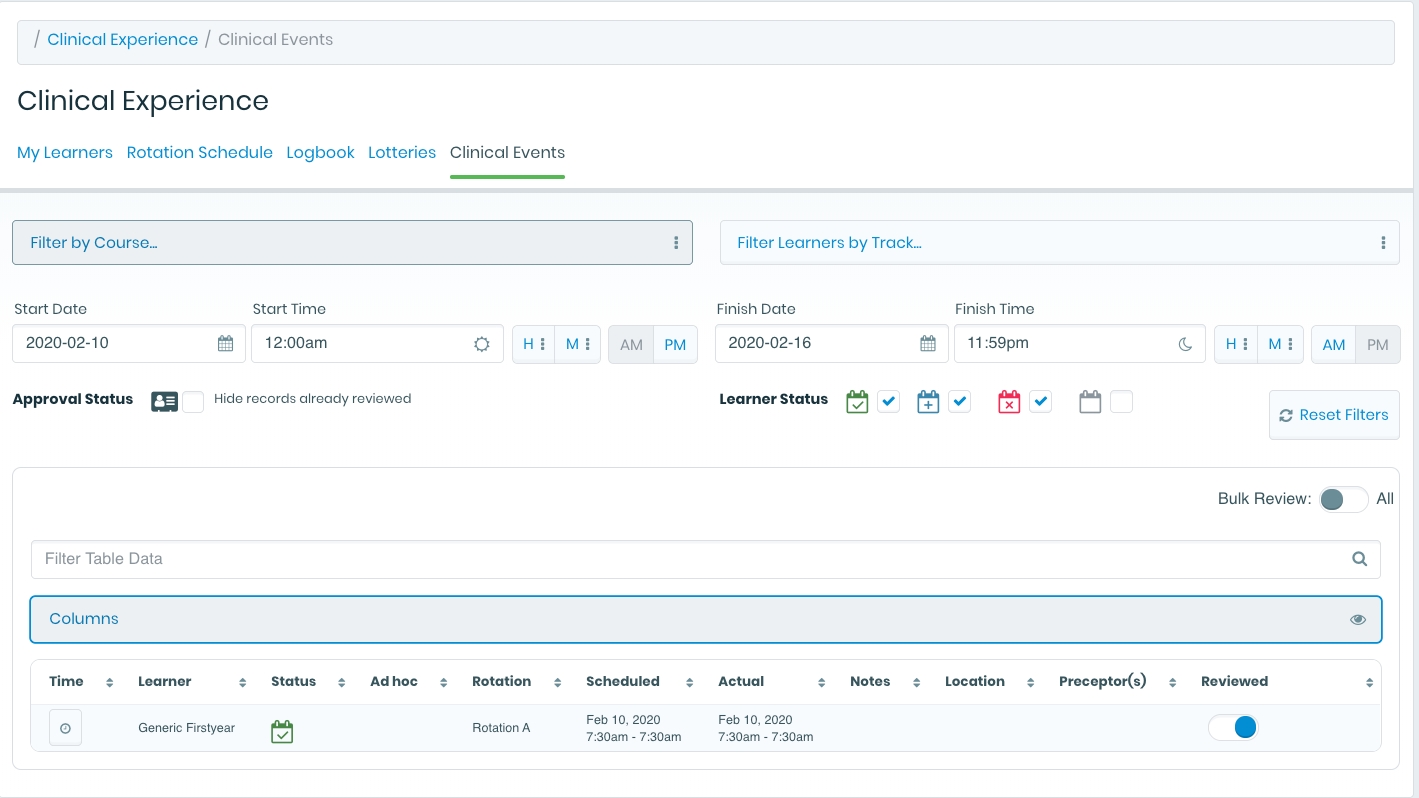Click the Finish Date calendar icon

pyautogui.click(x=927, y=344)
